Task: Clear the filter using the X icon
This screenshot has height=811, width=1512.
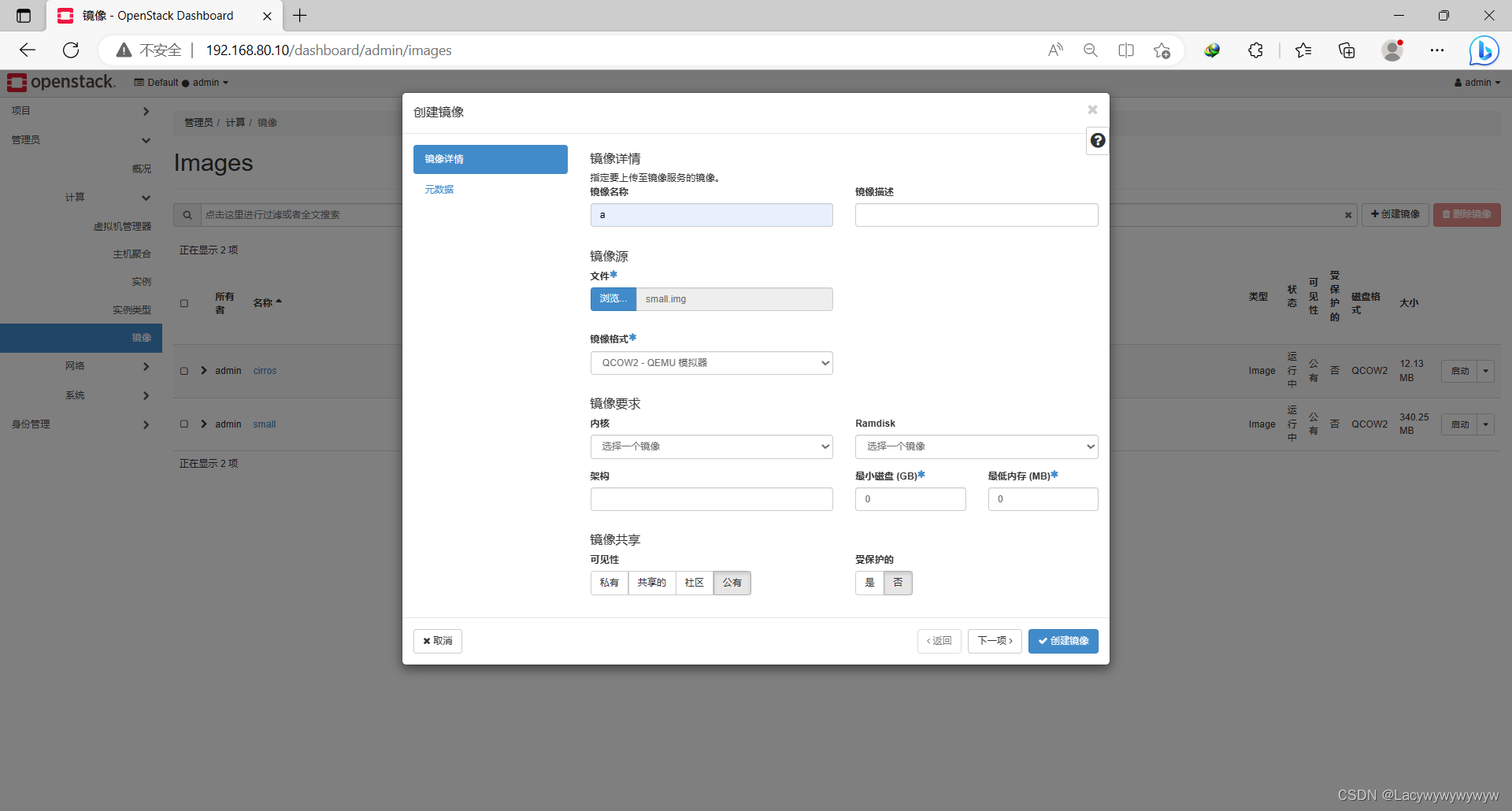Action: pos(1348,214)
